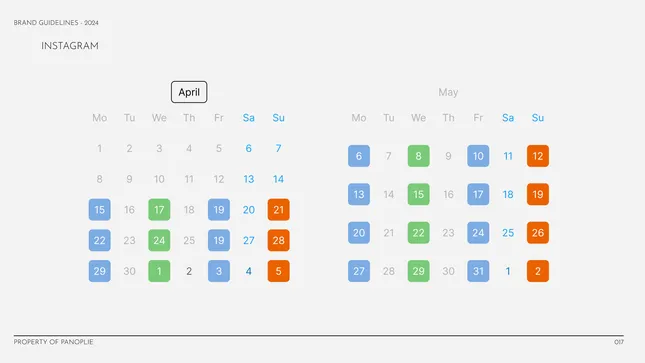This screenshot has width=645, height=363.
Task: Click the orange 12 in May
Action: [x=538, y=156]
